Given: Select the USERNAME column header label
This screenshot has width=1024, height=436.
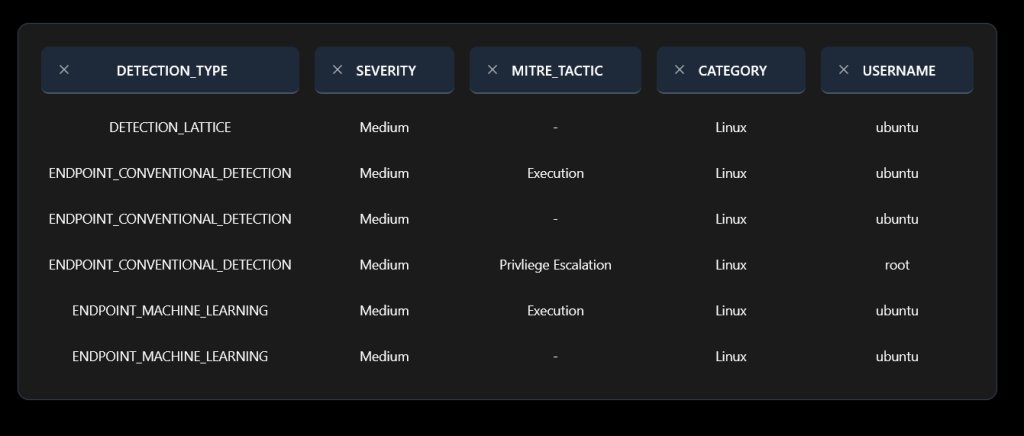Looking at the screenshot, I should tap(899, 71).
